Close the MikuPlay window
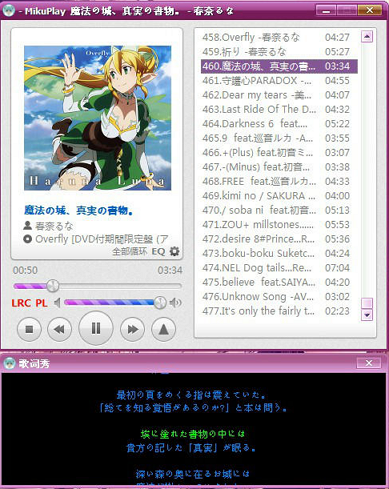389x489 pixels. point(369,11)
